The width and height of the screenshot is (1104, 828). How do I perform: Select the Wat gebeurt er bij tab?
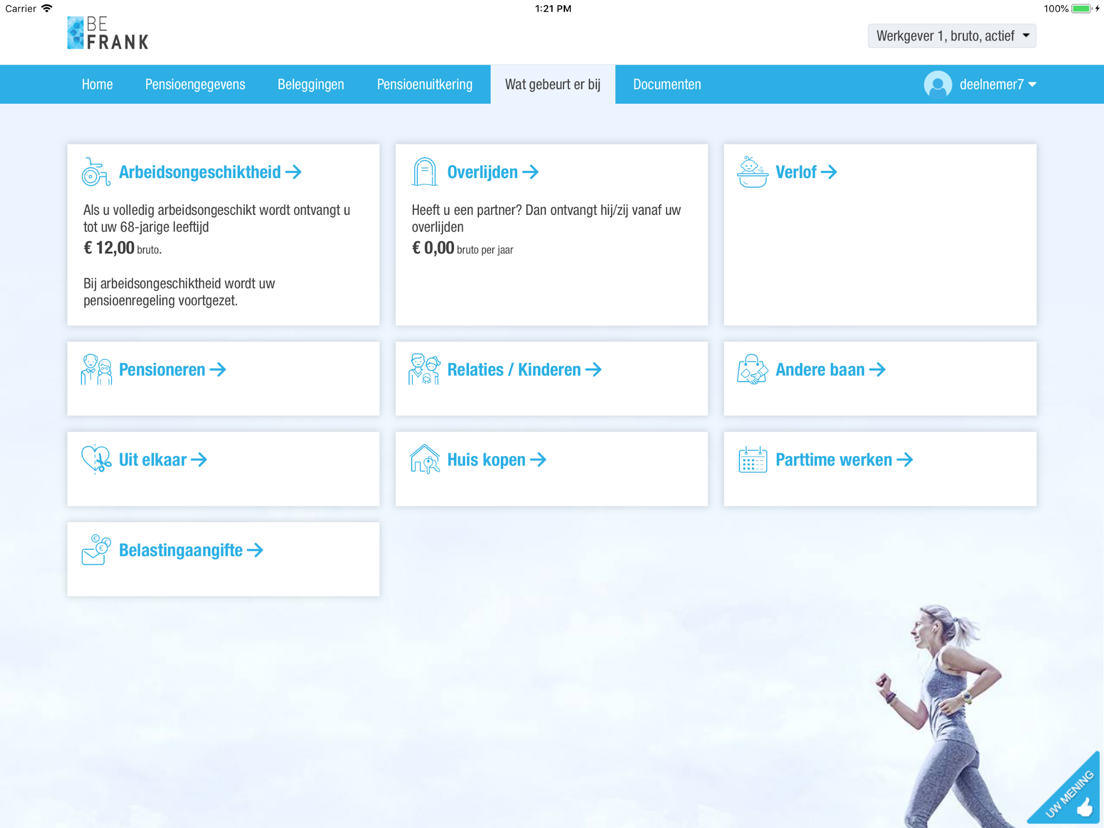(553, 84)
